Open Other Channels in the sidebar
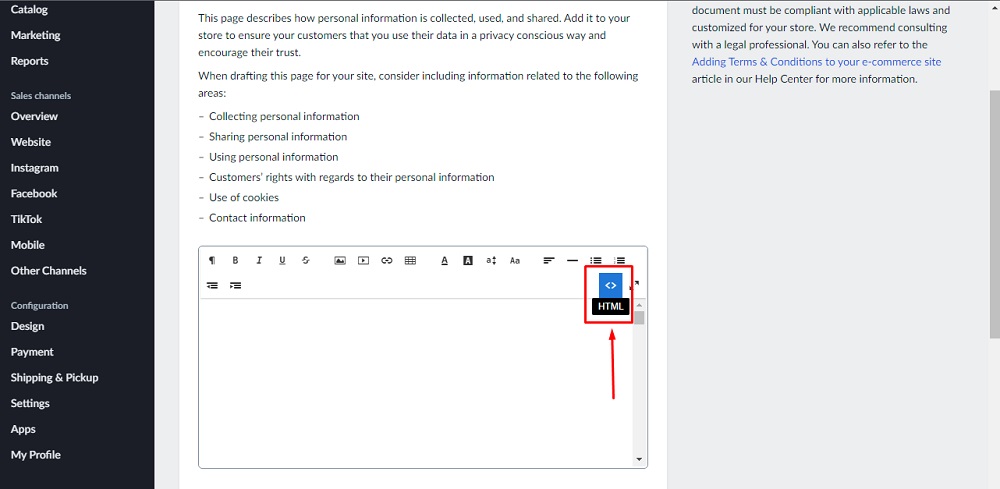Viewport: 1000px width, 489px height. (48, 270)
